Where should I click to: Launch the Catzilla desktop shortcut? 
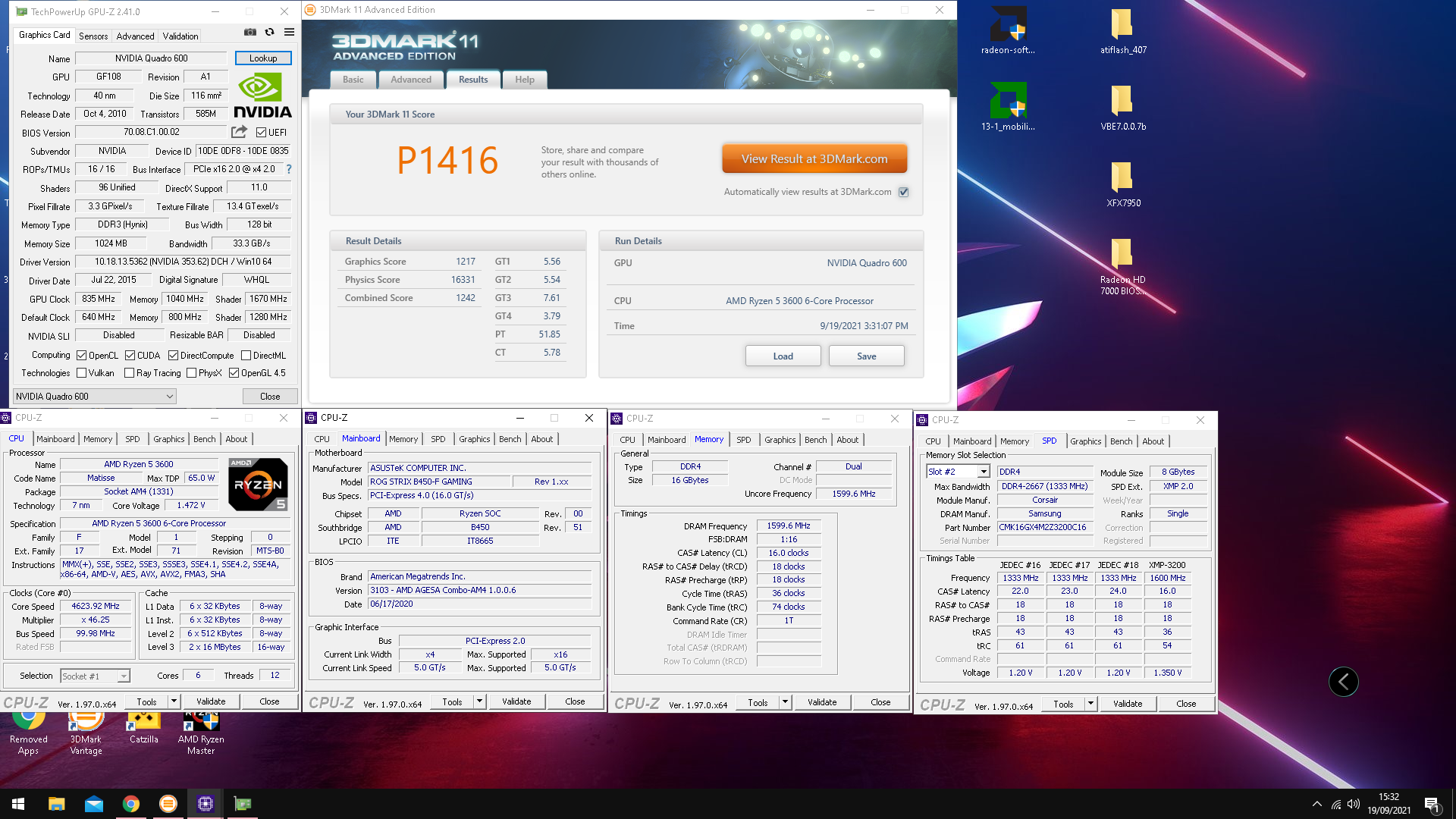[x=143, y=728]
